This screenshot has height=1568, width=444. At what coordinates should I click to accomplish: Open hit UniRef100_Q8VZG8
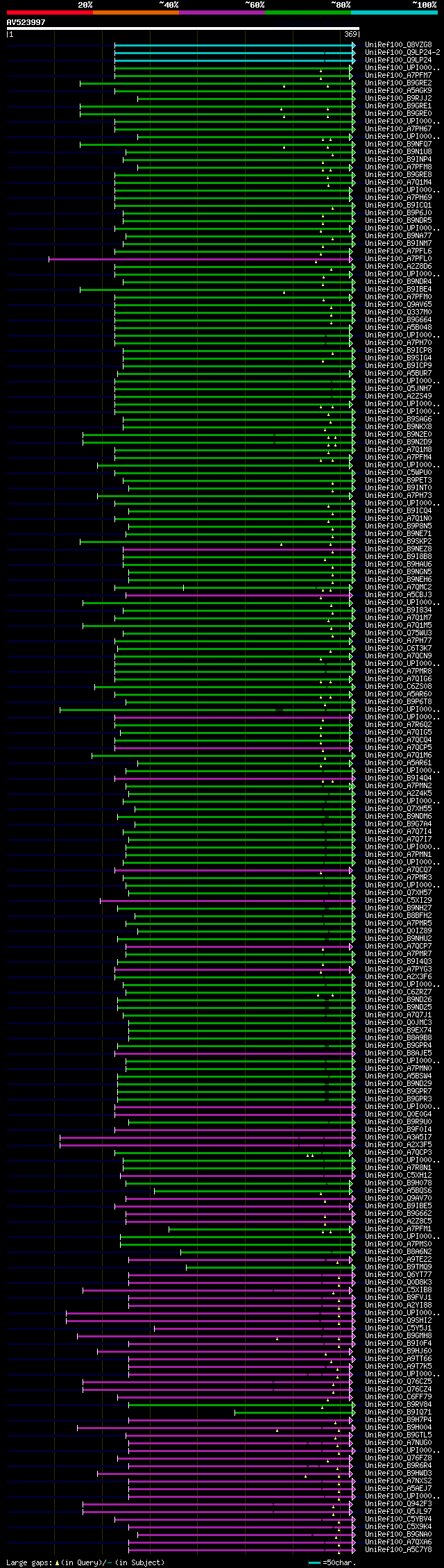398,45
